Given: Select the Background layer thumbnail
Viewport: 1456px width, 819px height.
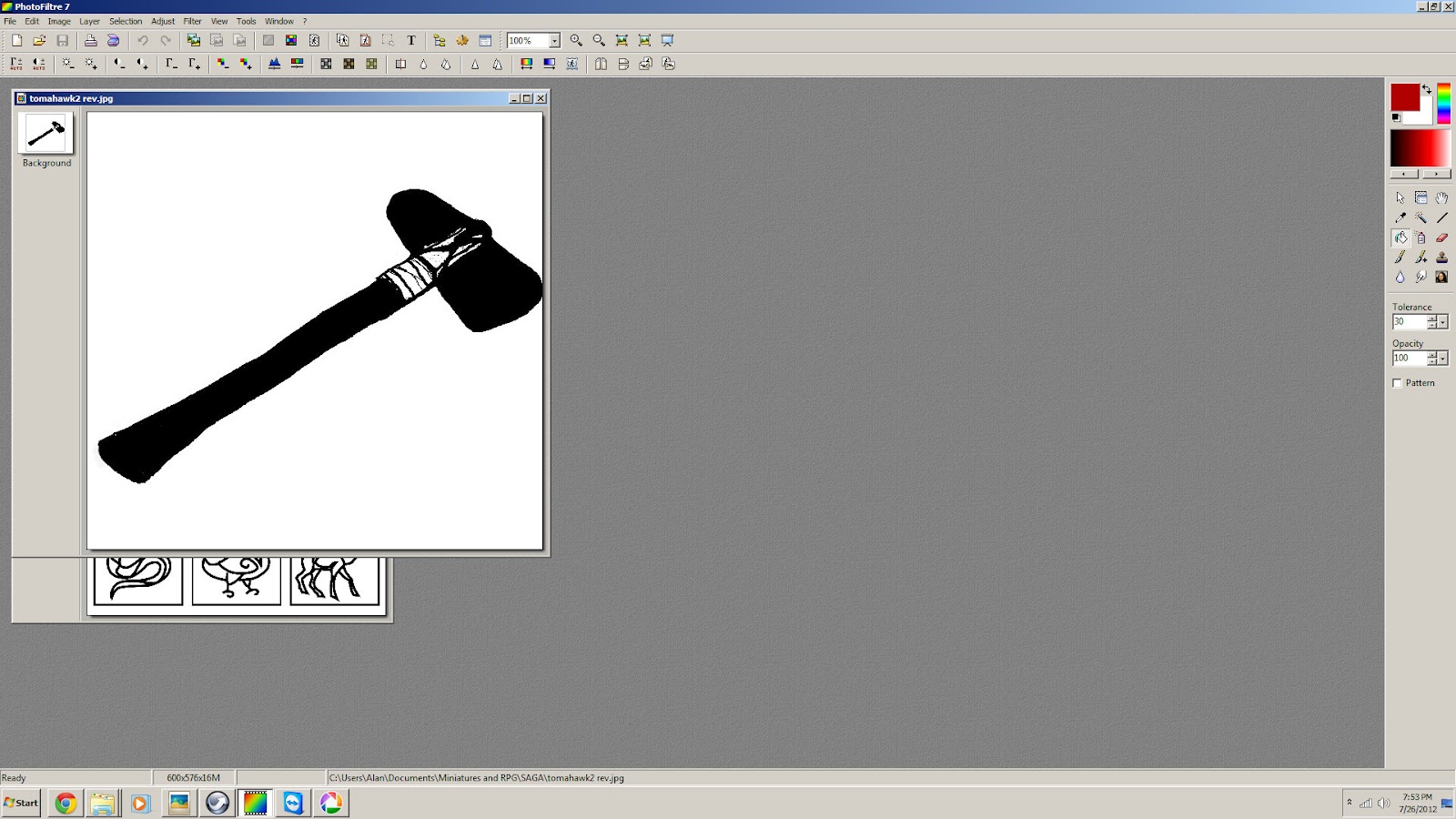Looking at the screenshot, I should click(45, 133).
